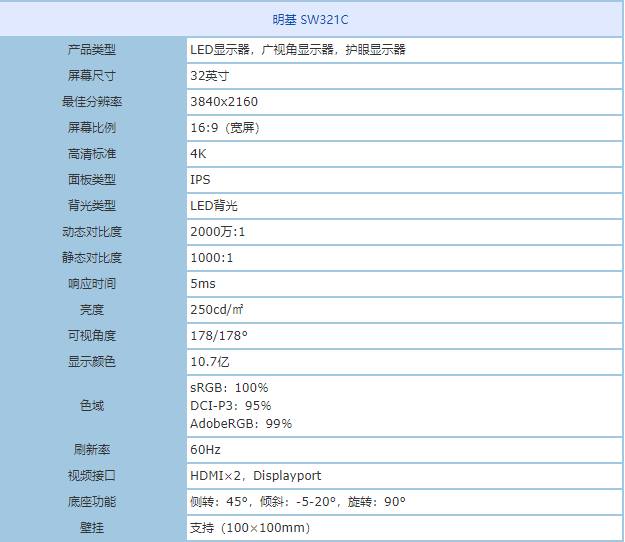Click the 1000:1 contrast value
This screenshot has width=625, height=542.
point(212,258)
